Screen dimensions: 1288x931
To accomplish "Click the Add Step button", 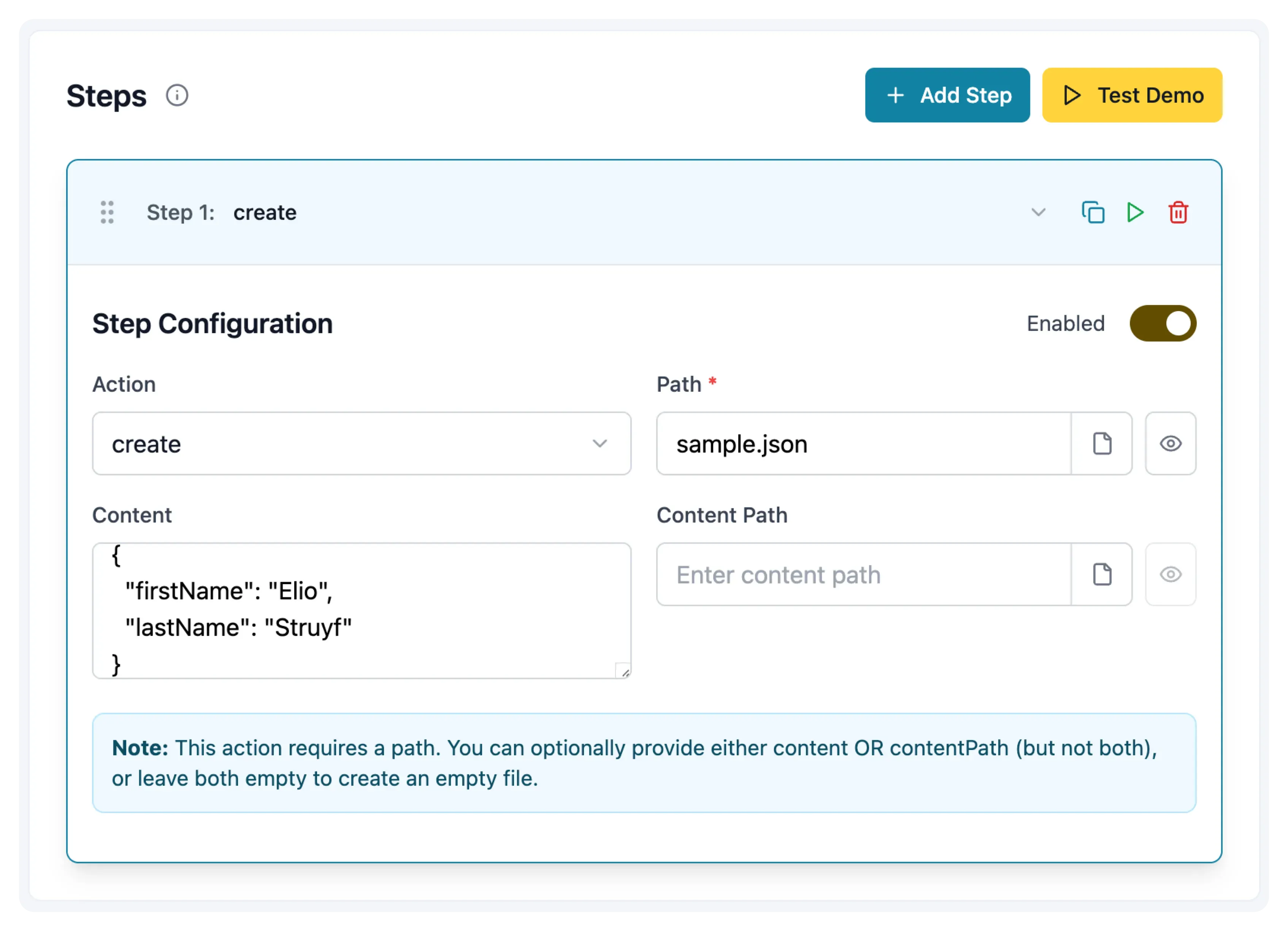I will pos(947,95).
